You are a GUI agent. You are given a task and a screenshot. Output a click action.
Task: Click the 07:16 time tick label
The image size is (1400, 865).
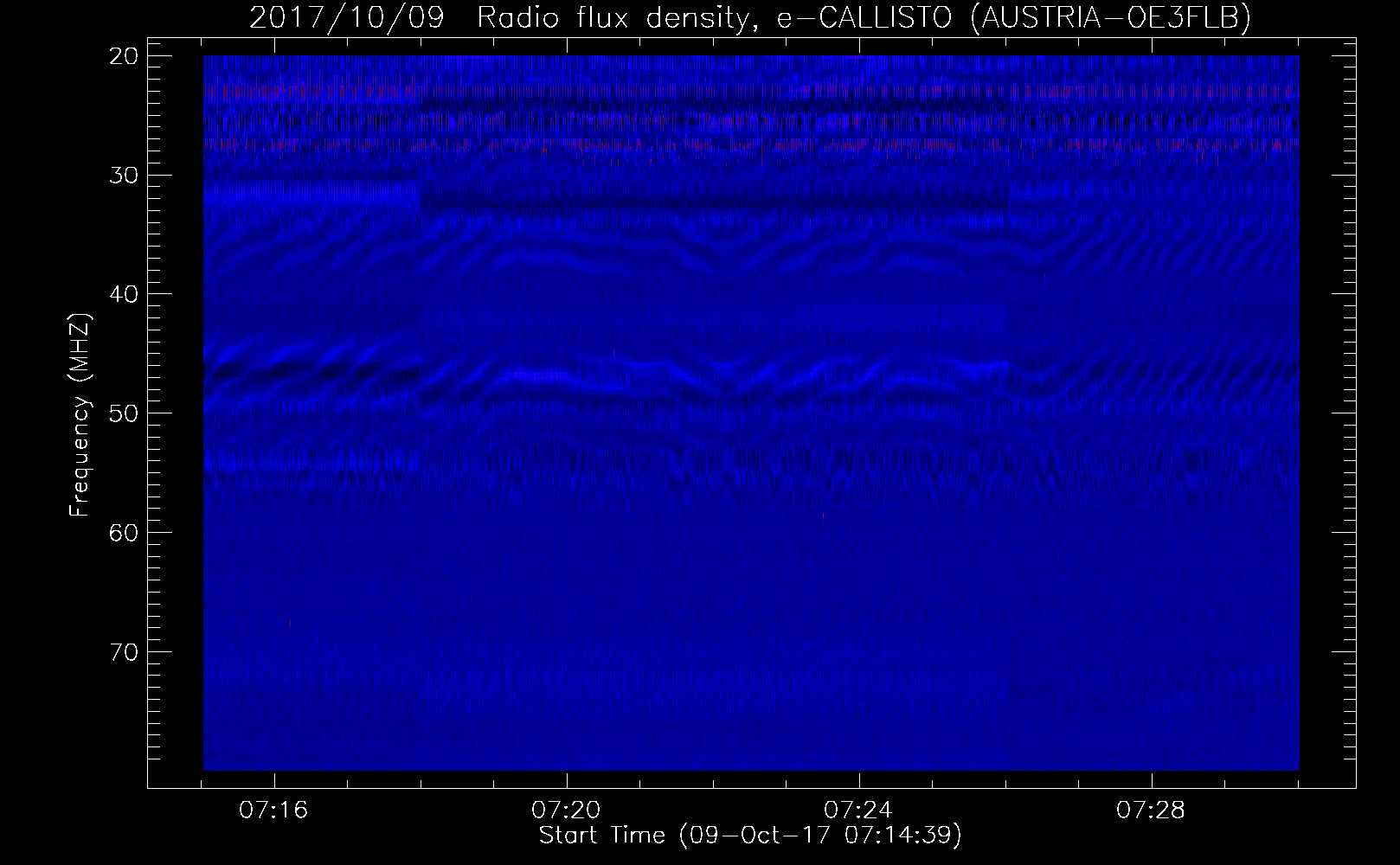275,811
